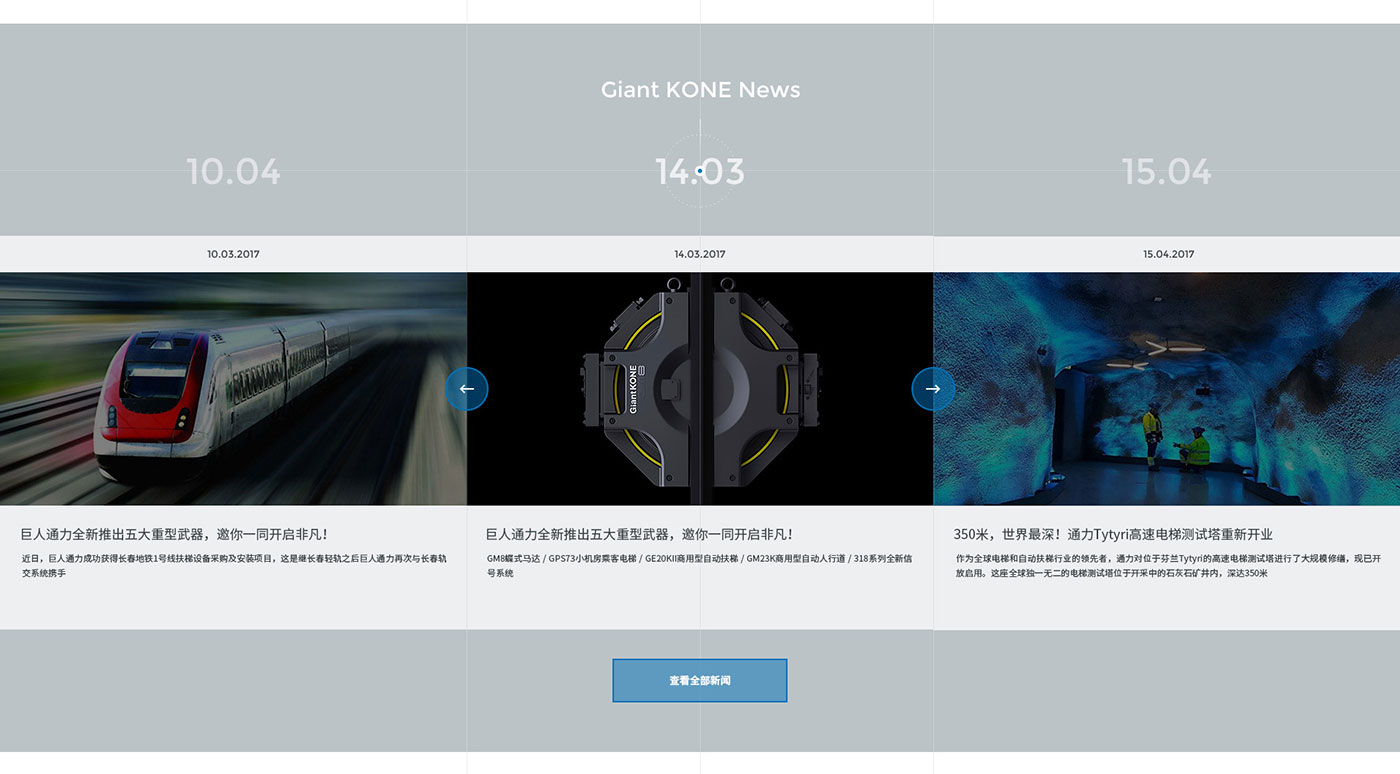Select the 14.03 timeline marker dot
1400x774 pixels.
point(700,171)
